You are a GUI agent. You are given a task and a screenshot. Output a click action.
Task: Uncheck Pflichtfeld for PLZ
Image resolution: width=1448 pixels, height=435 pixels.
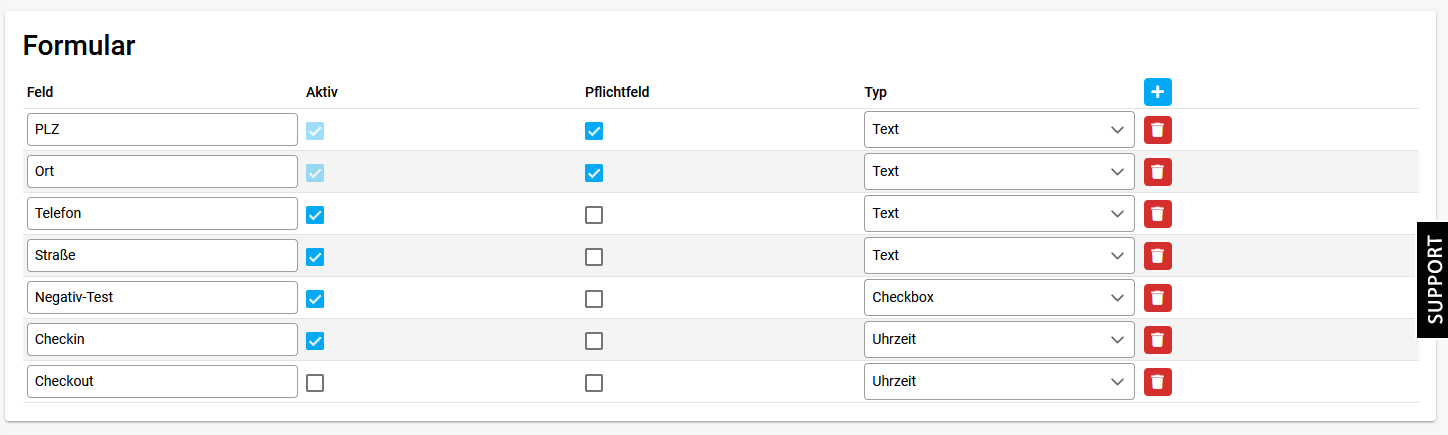tap(594, 131)
